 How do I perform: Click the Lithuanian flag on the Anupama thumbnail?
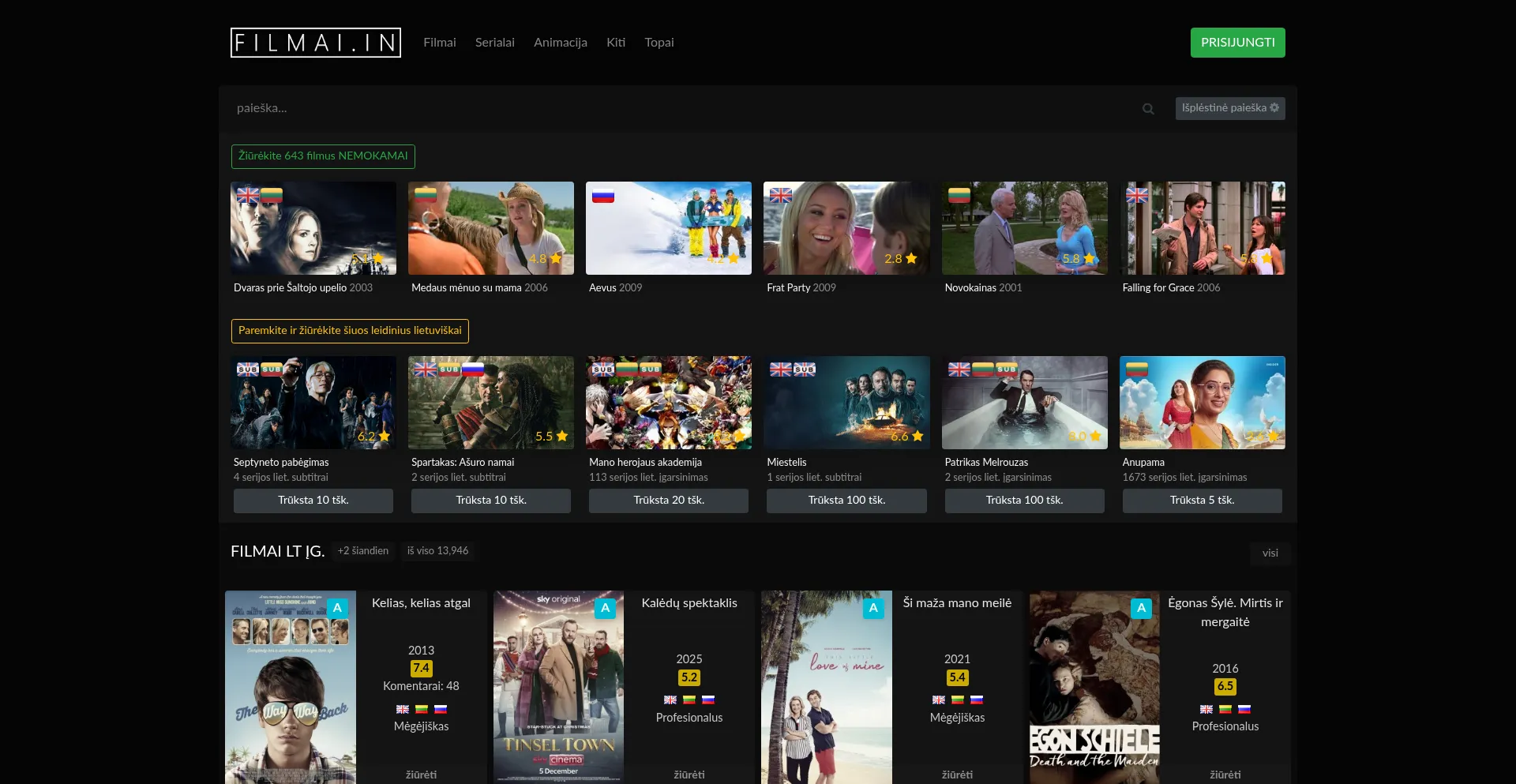click(1136, 369)
